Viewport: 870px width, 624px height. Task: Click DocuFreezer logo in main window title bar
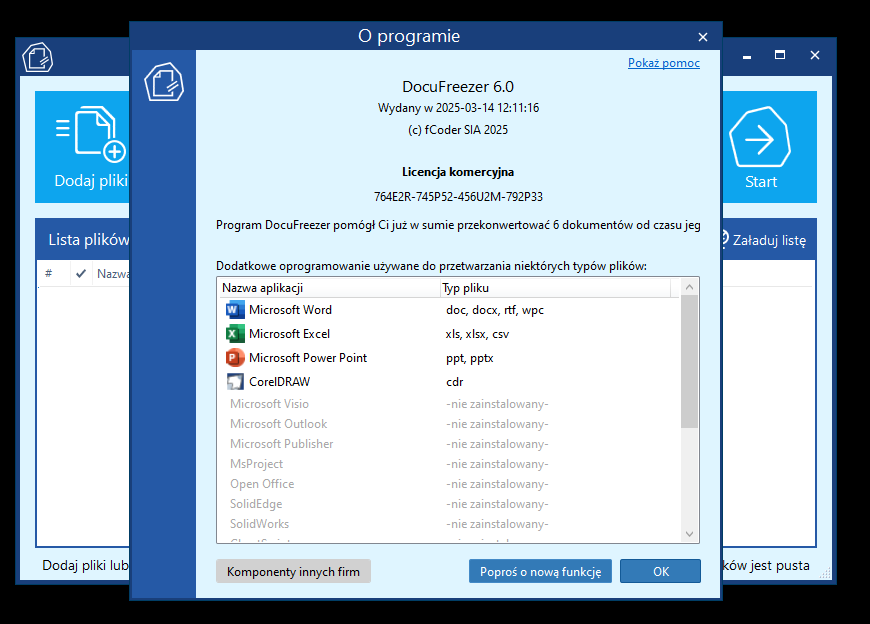coord(37,57)
